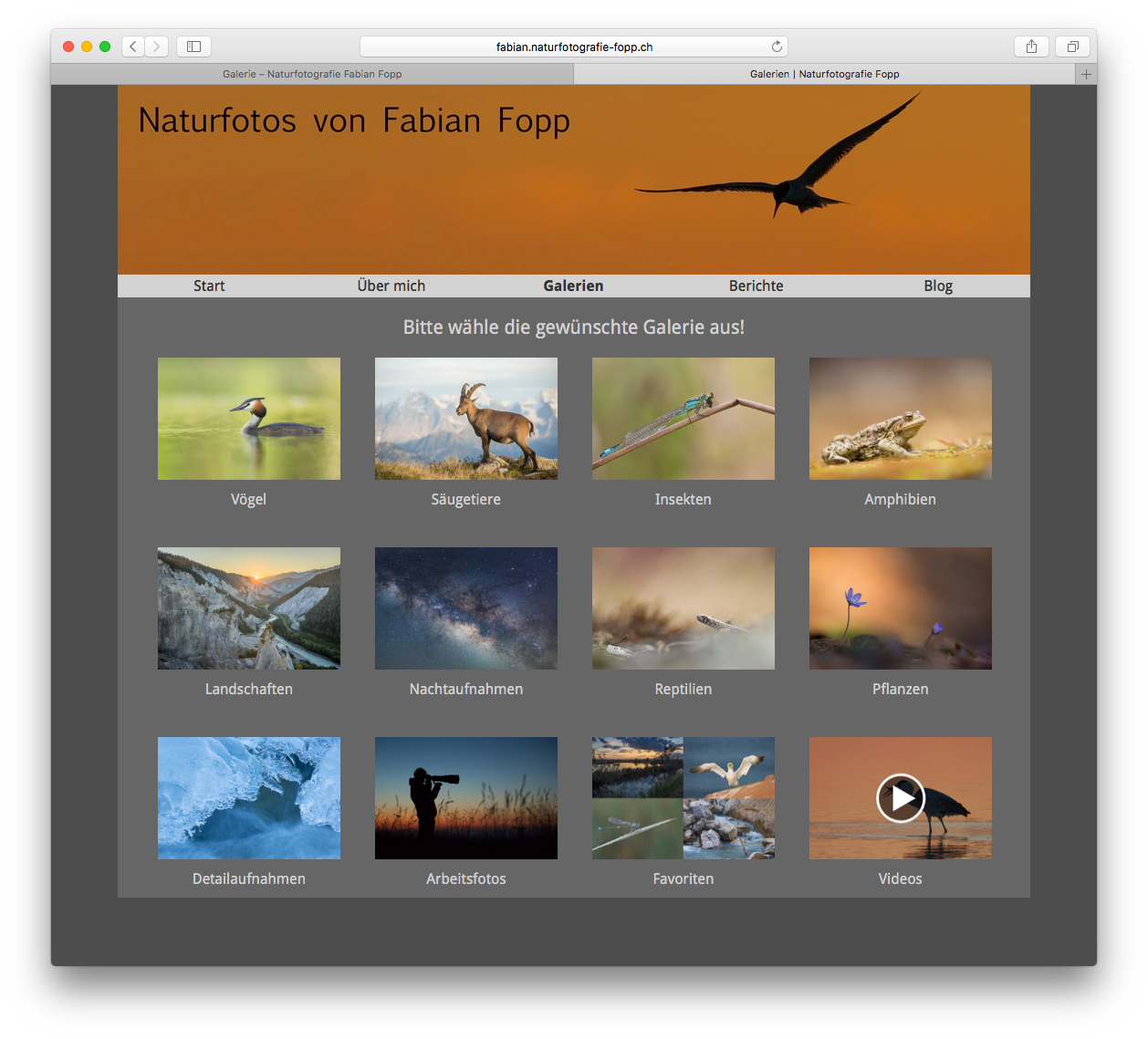Reload the page with refresh icon

coord(777,47)
